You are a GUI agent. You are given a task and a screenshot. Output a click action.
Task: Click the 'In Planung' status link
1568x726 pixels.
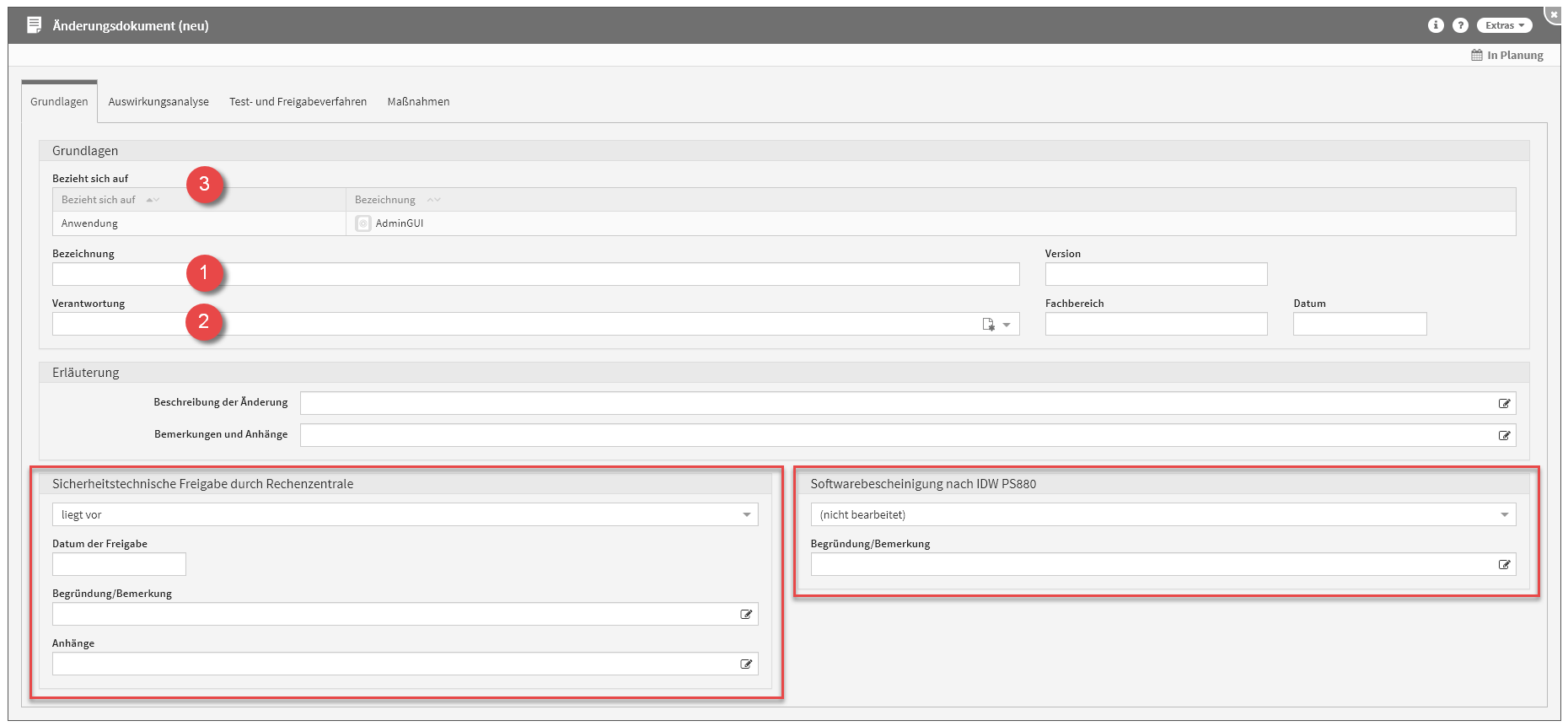[1507, 56]
